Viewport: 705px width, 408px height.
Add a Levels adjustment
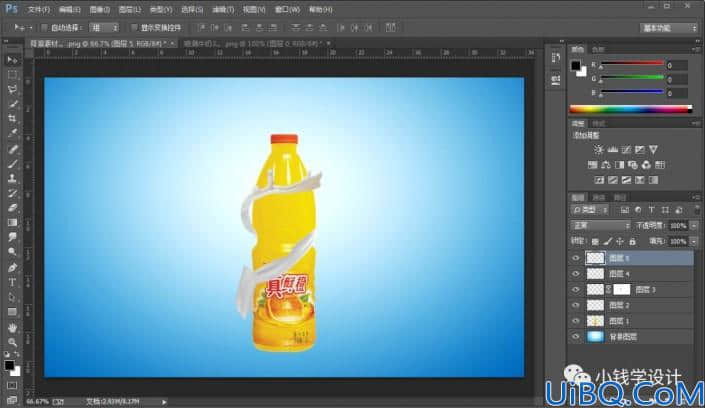(612, 149)
